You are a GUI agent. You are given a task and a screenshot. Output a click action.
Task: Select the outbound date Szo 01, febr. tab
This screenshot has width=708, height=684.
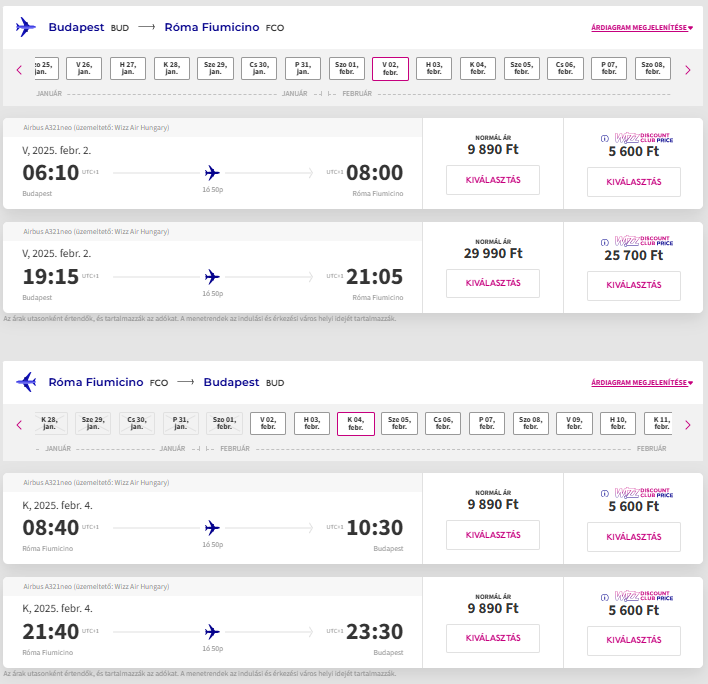[346, 69]
